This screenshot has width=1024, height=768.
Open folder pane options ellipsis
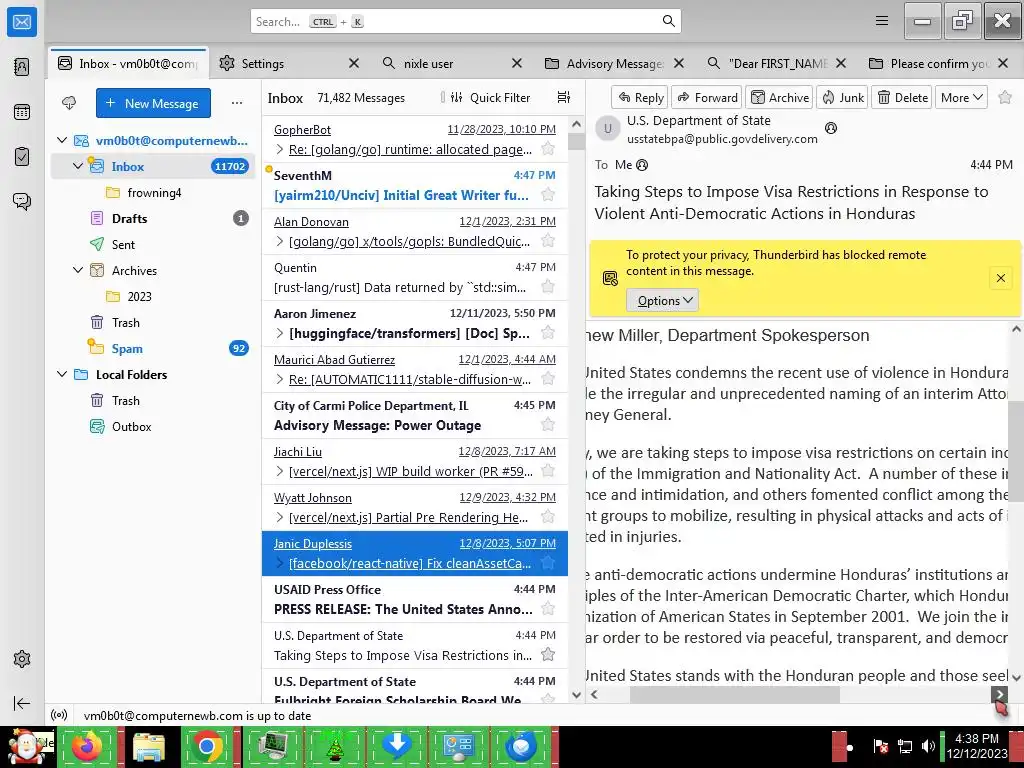click(236, 103)
